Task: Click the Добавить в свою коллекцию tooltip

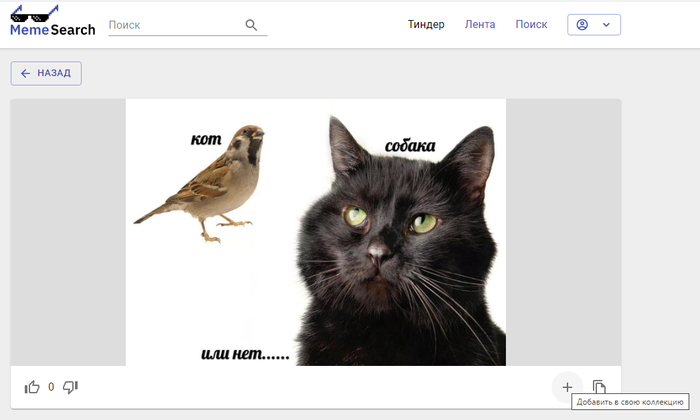Action: 630,403
